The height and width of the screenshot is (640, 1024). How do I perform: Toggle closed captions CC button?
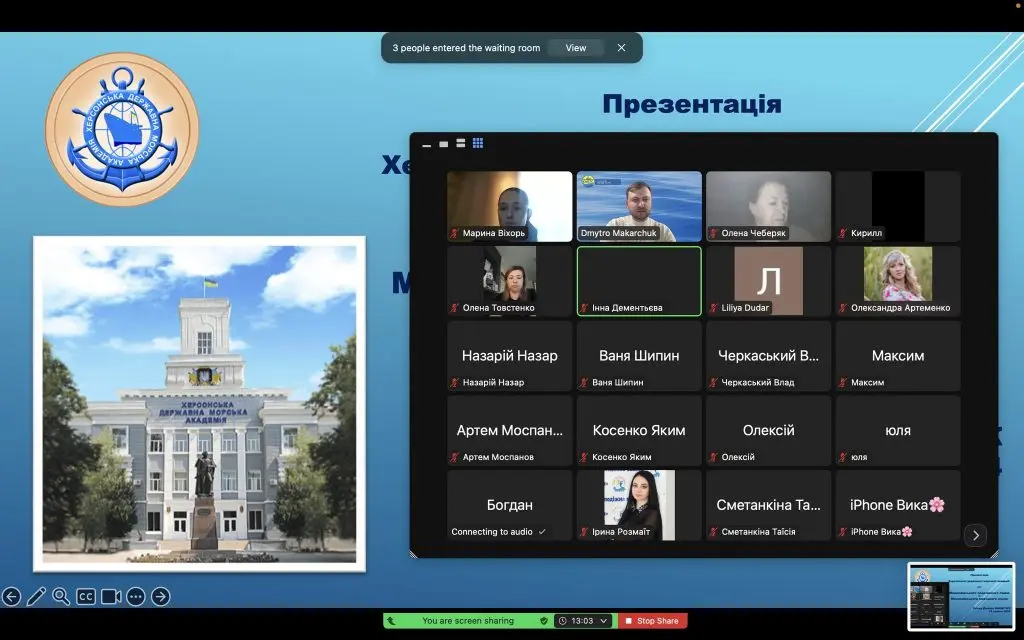86,597
